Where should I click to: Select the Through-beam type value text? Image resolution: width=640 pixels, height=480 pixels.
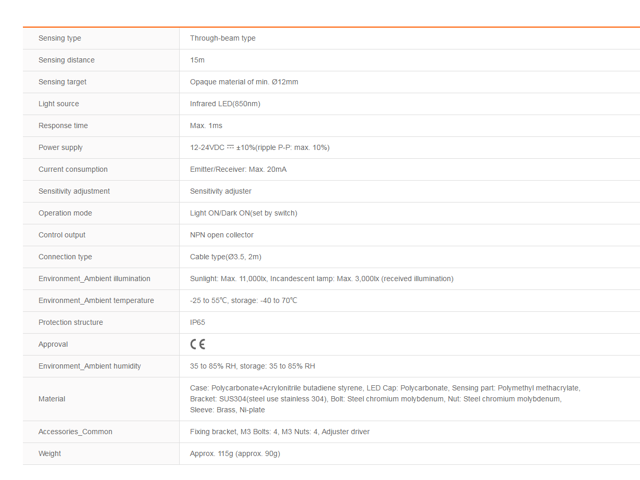pos(223,38)
